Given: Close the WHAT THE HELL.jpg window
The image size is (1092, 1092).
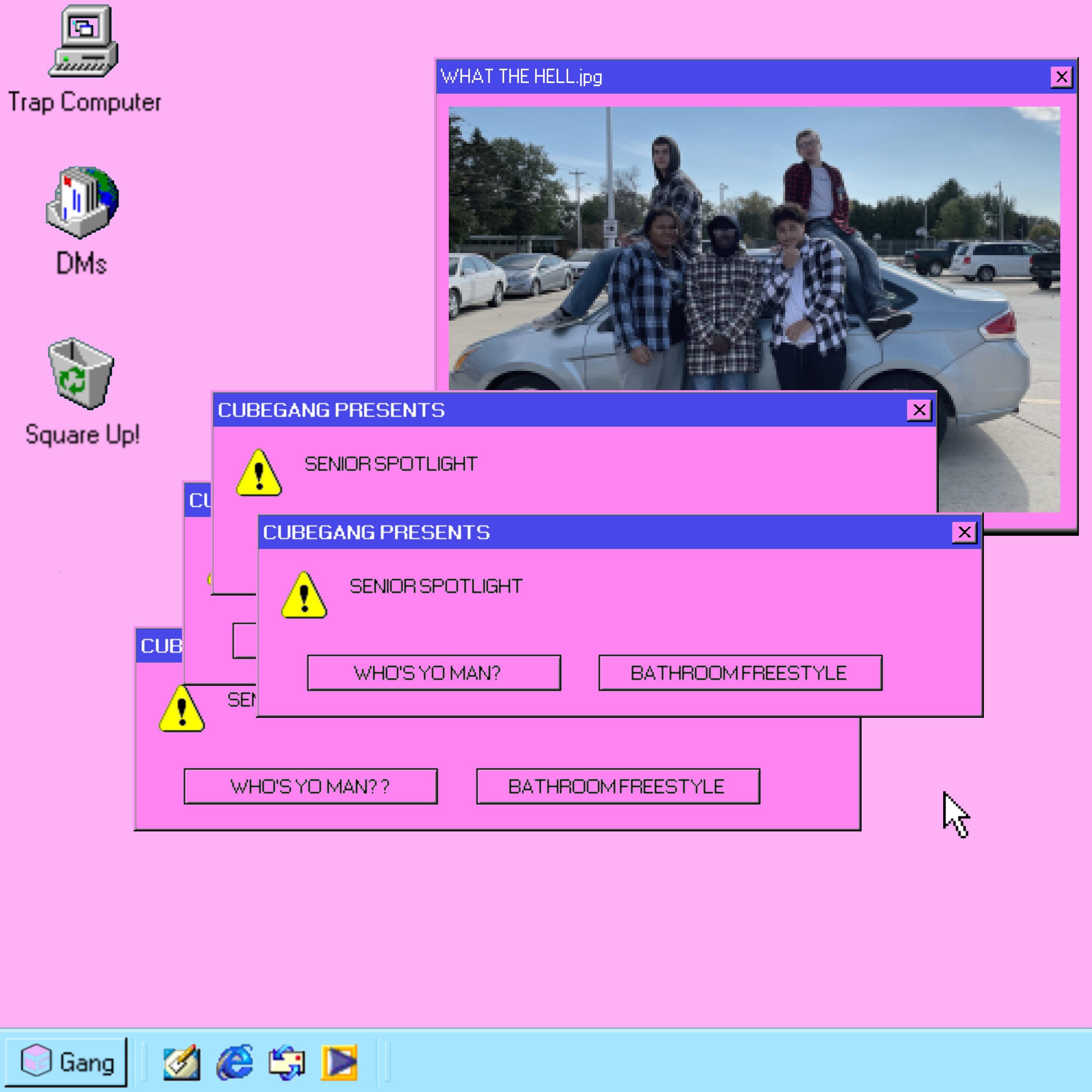Looking at the screenshot, I should tap(1061, 76).
